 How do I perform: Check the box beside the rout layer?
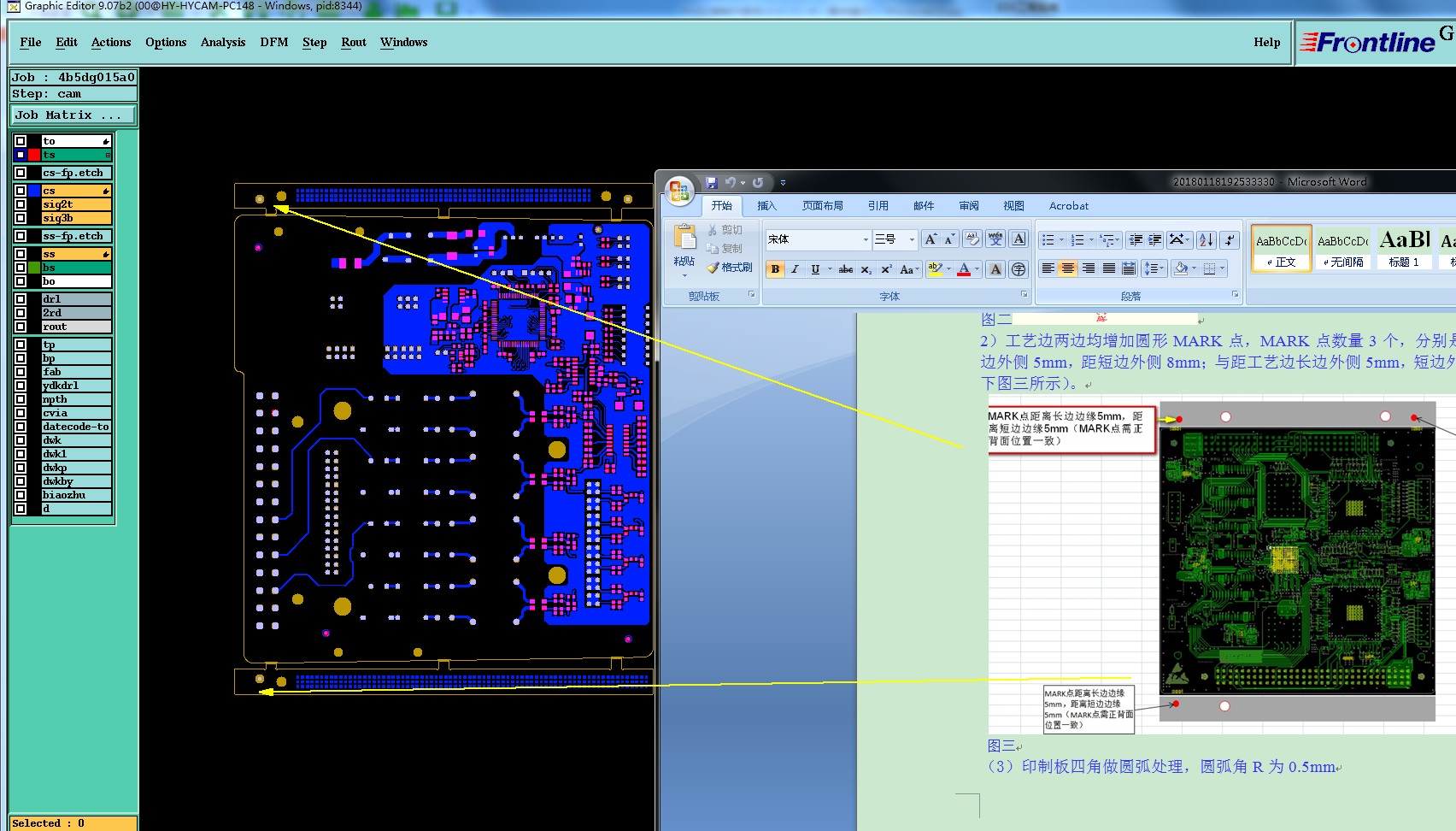pyautogui.click(x=21, y=327)
